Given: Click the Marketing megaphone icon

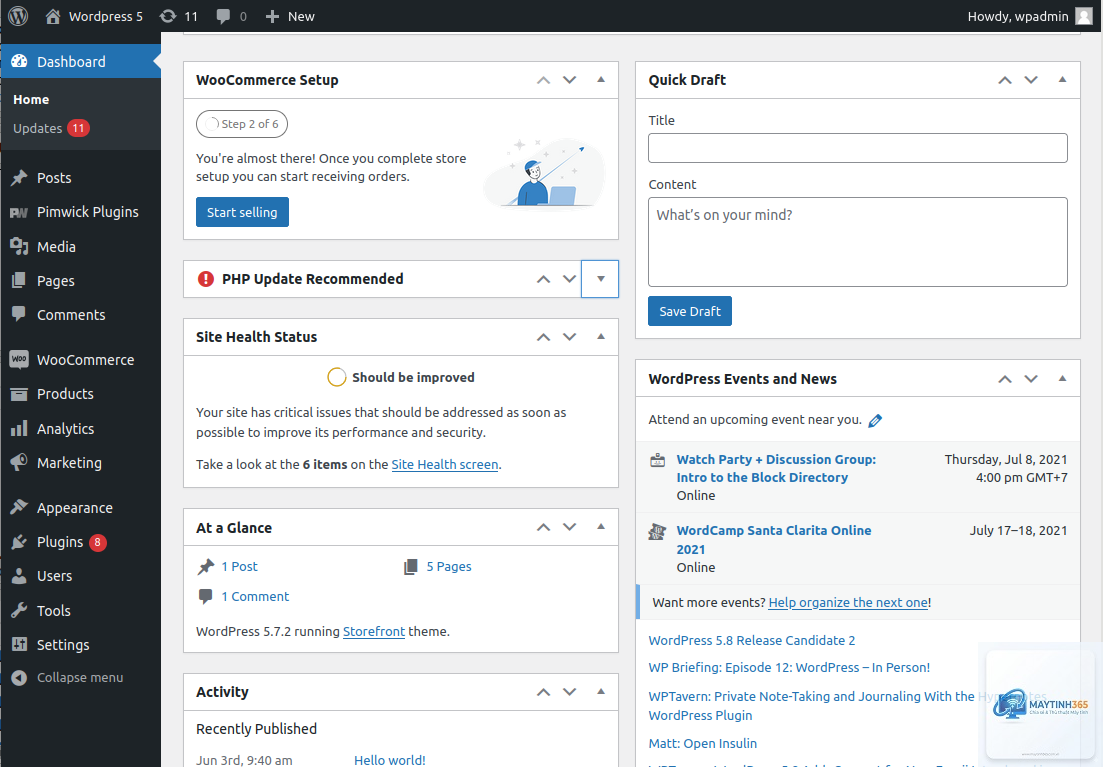Looking at the screenshot, I should (x=19, y=462).
